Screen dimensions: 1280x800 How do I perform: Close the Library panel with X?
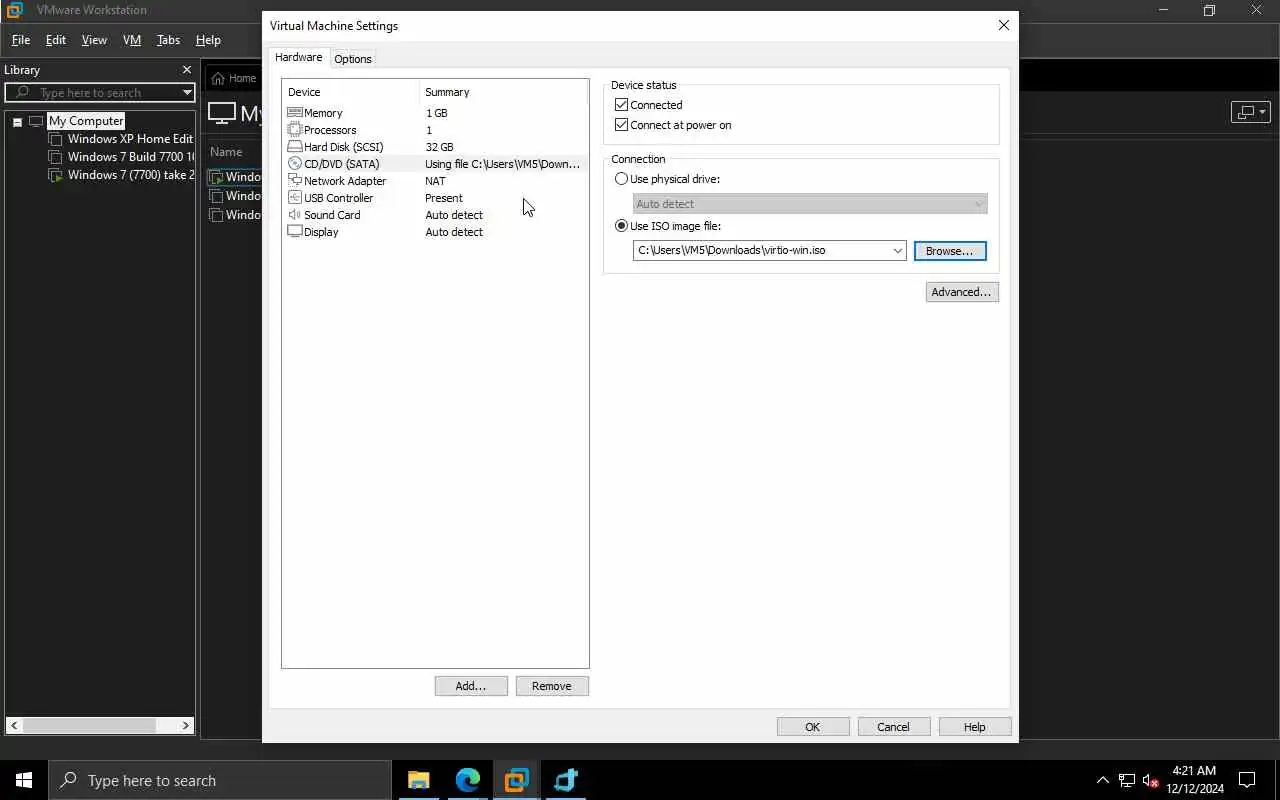186,70
